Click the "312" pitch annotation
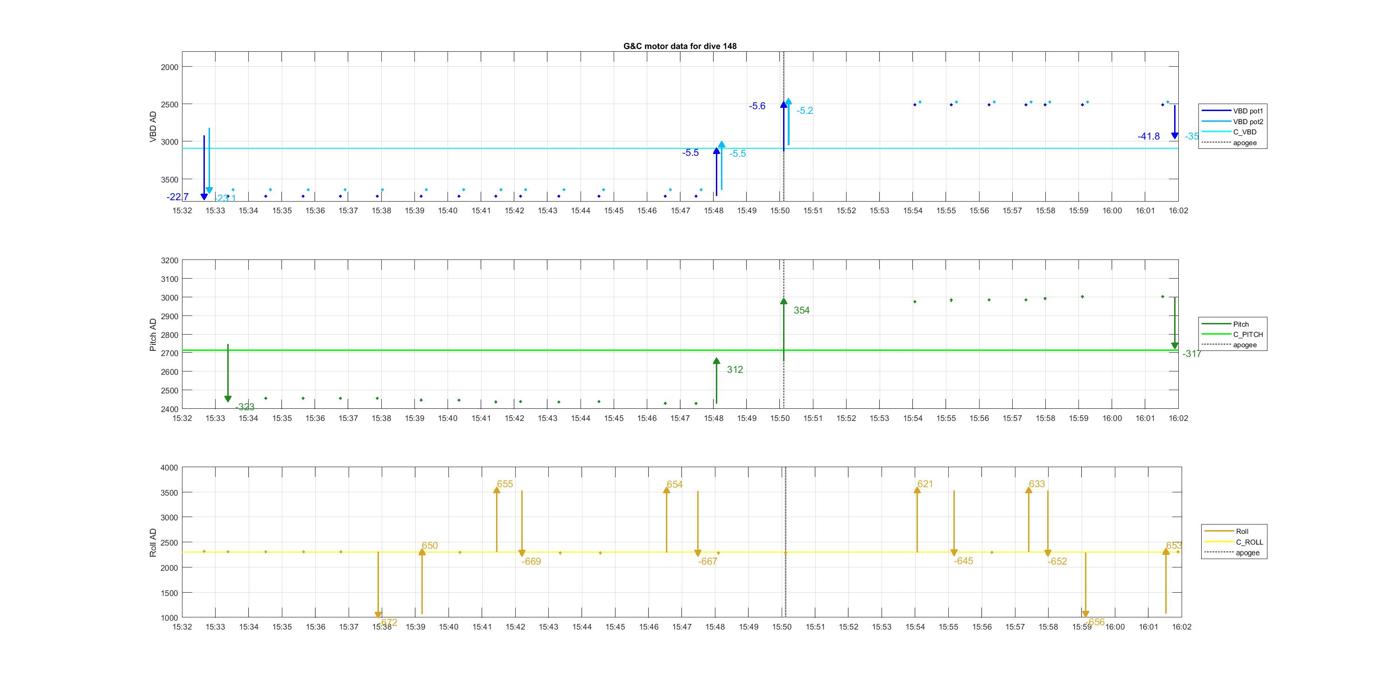Viewport: 1400px width, 693px height. coord(735,370)
